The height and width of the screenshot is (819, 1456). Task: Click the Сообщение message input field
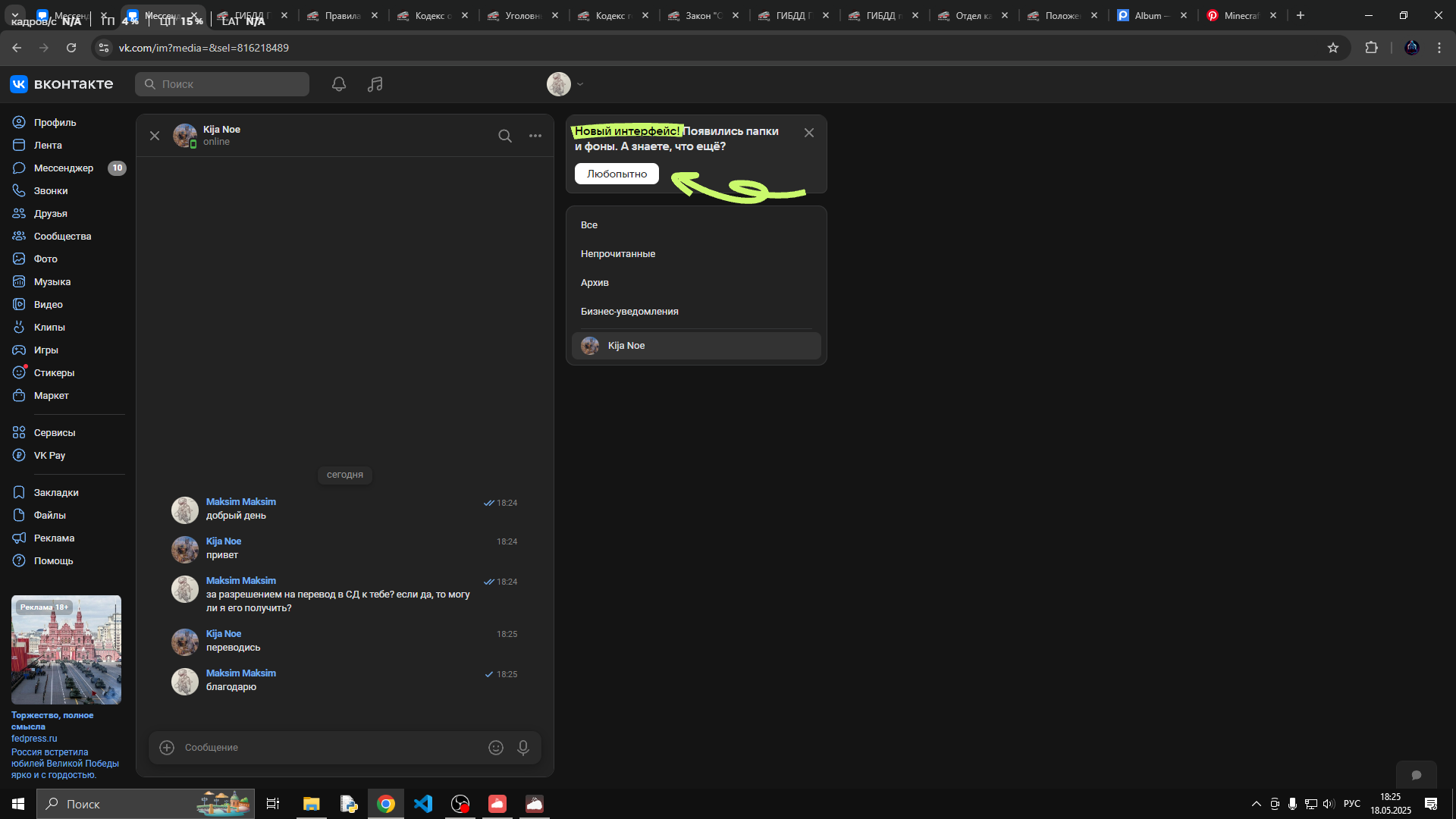331,748
